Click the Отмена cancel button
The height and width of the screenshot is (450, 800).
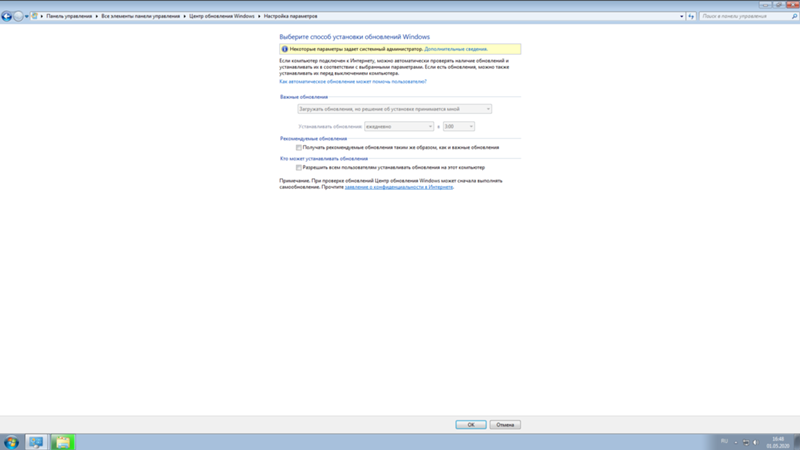[x=505, y=424]
